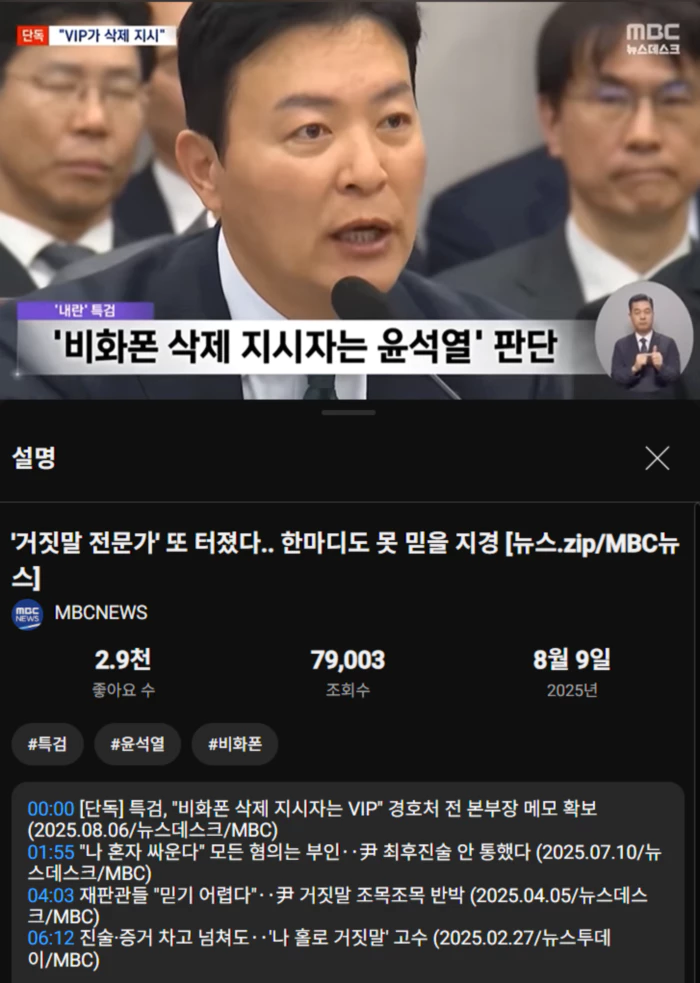Image resolution: width=700 pixels, height=983 pixels.
Task: Tap the MBCNEWS channel avatar icon
Action: click(x=27, y=614)
